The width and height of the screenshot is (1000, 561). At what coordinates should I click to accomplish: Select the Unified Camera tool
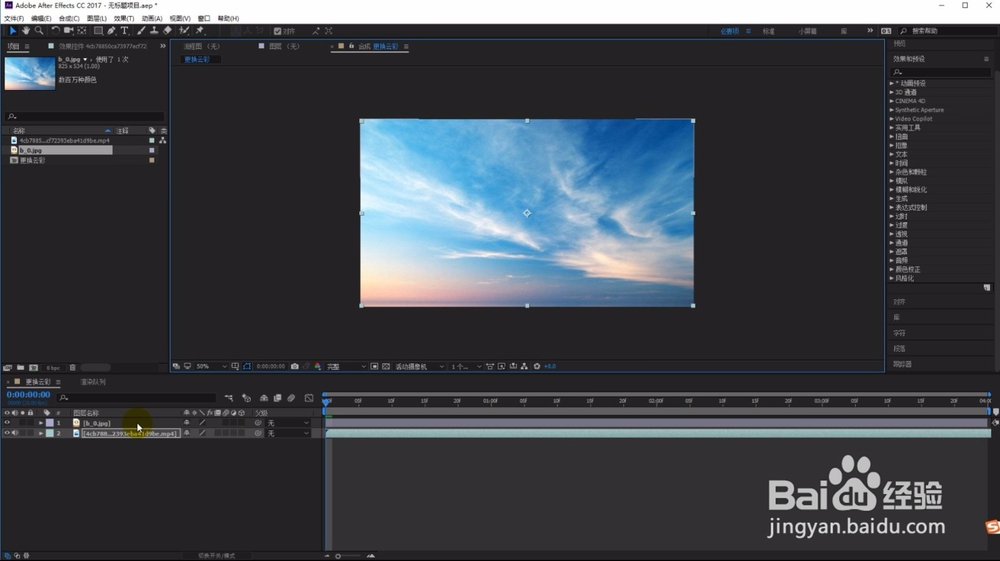click(x=68, y=31)
